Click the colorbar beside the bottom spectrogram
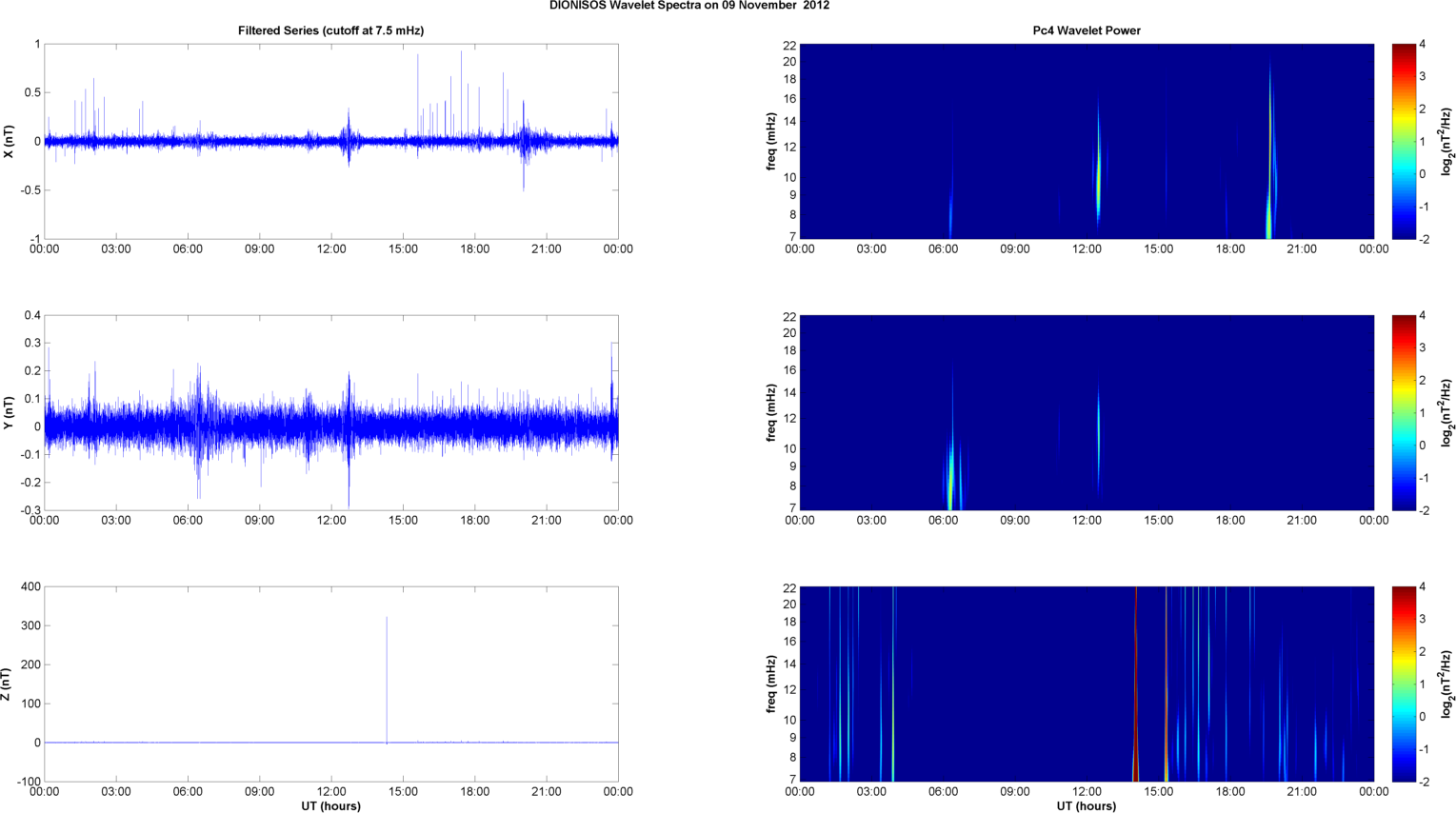This screenshot has height=813, width=1456. pos(1406,684)
